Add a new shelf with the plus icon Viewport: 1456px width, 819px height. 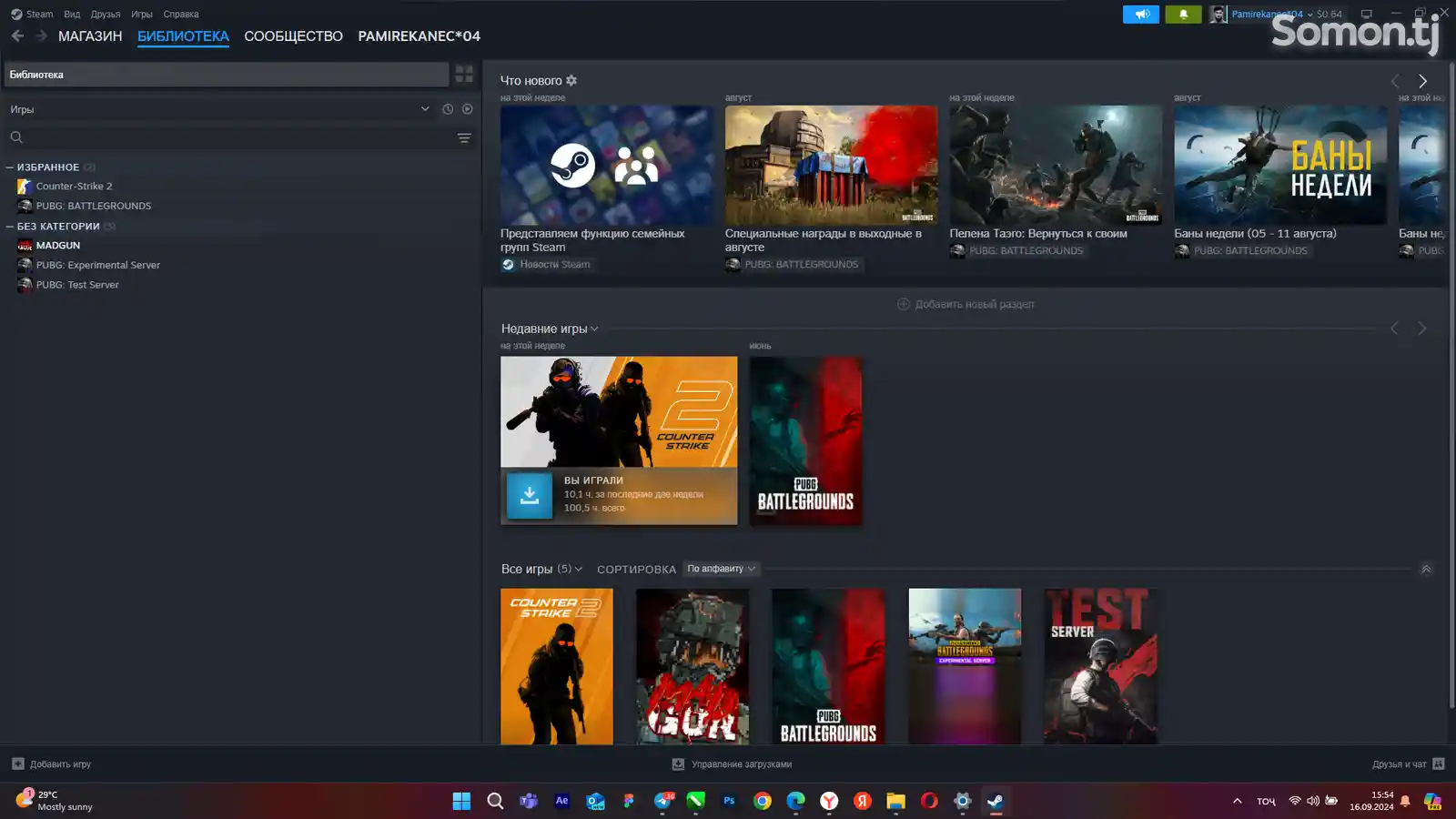(x=904, y=304)
